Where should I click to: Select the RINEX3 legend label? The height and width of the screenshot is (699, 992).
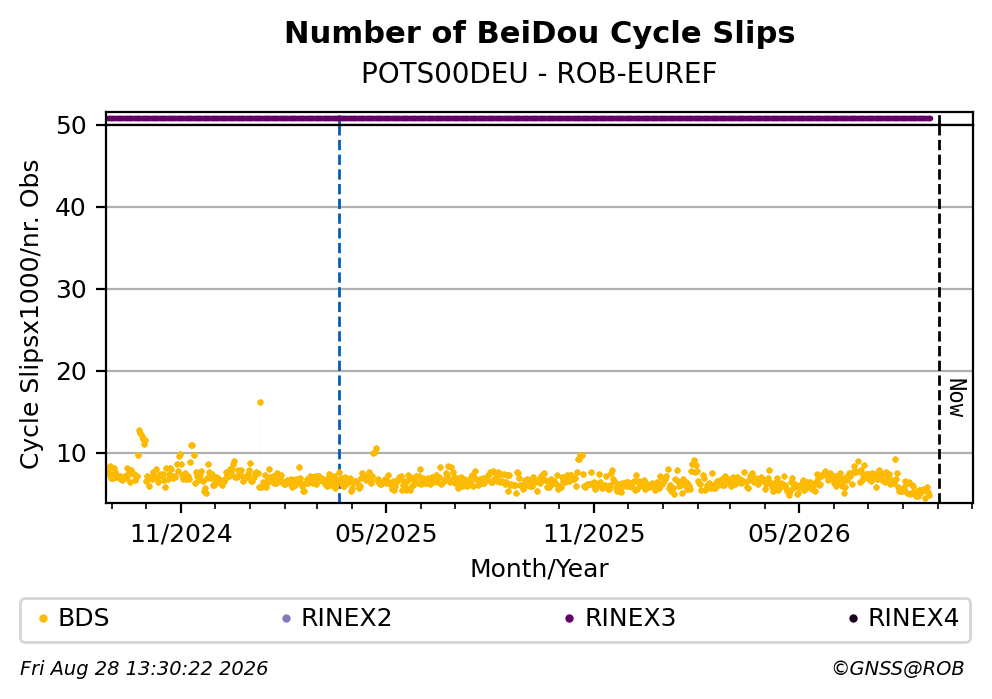tap(630, 618)
